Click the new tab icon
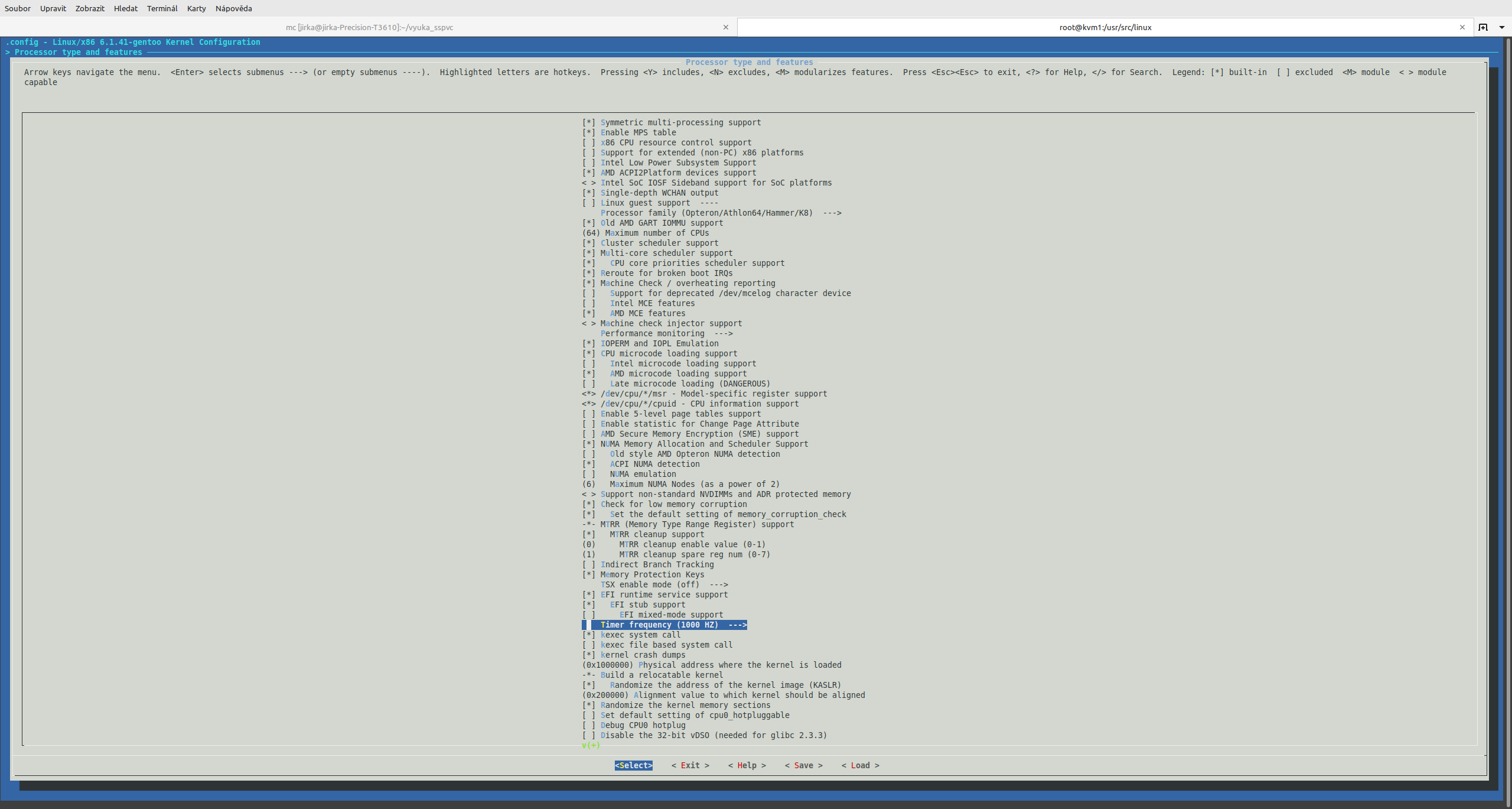1512x809 pixels. pyautogui.click(x=1483, y=27)
